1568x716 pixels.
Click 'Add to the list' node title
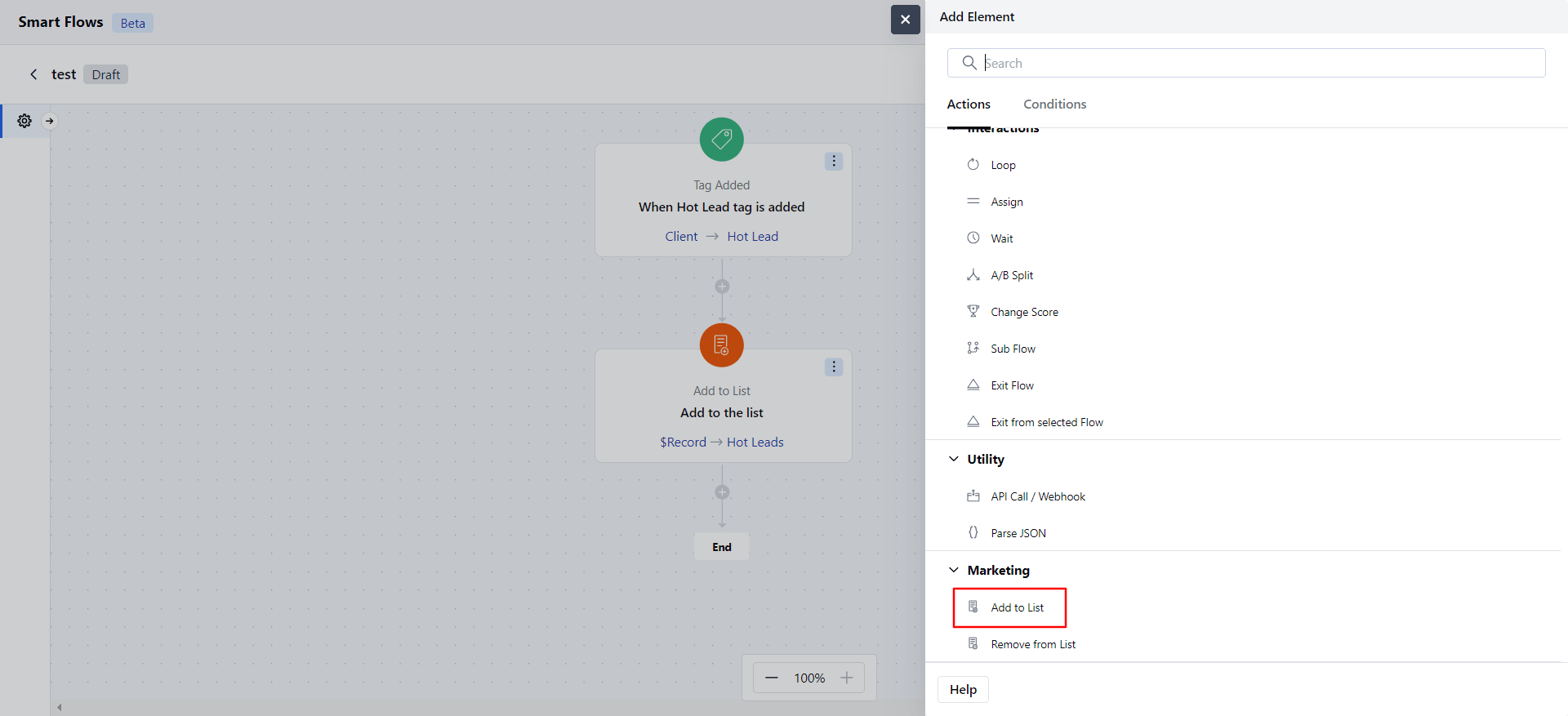(722, 413)
